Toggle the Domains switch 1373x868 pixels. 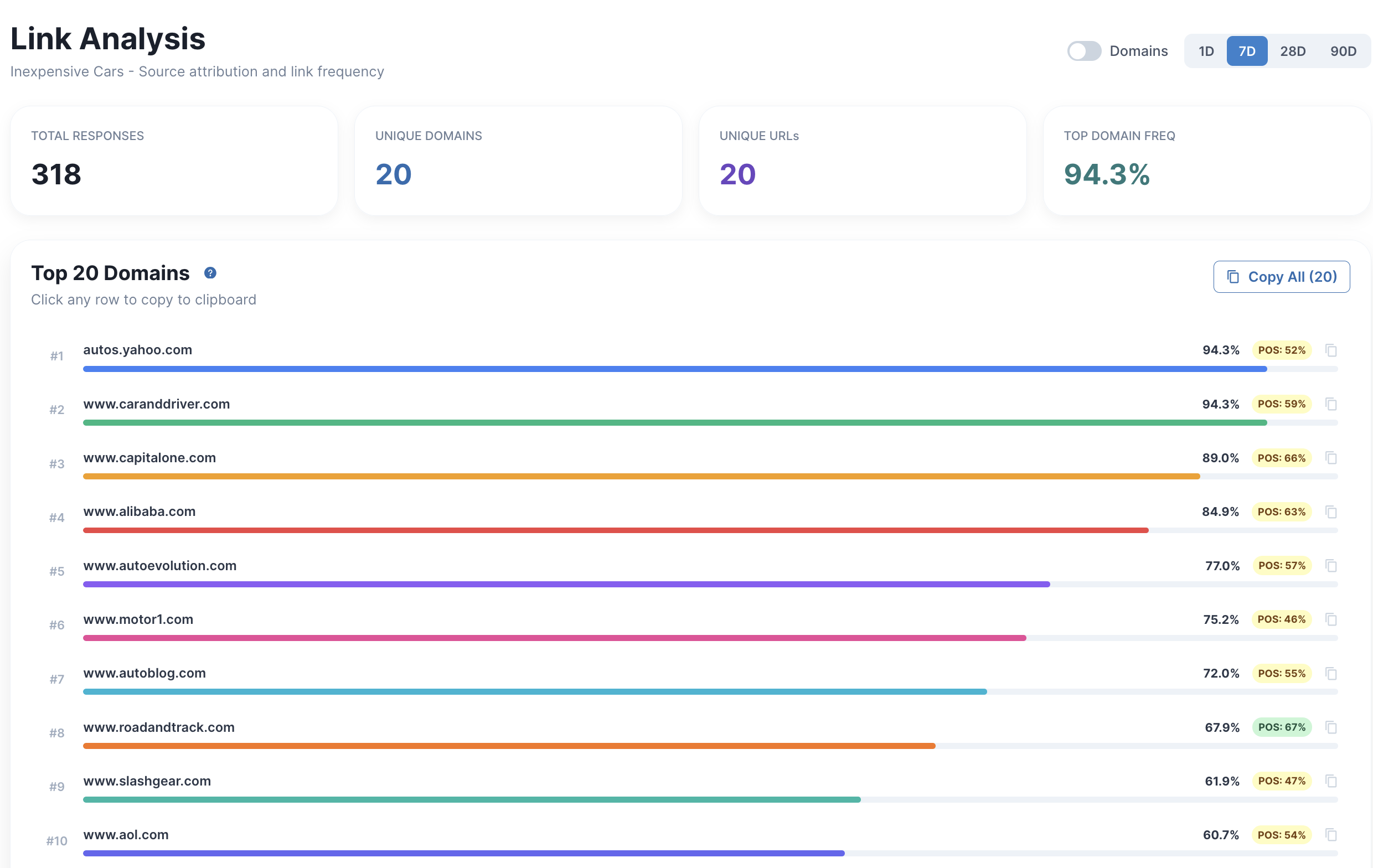click(x=1083, y=51)
